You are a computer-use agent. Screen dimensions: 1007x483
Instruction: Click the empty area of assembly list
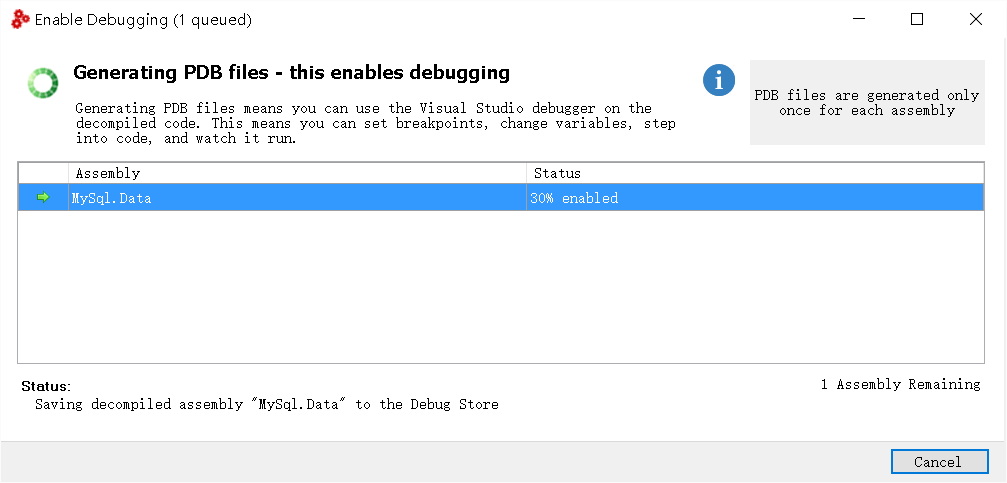(x=501, y=286)
